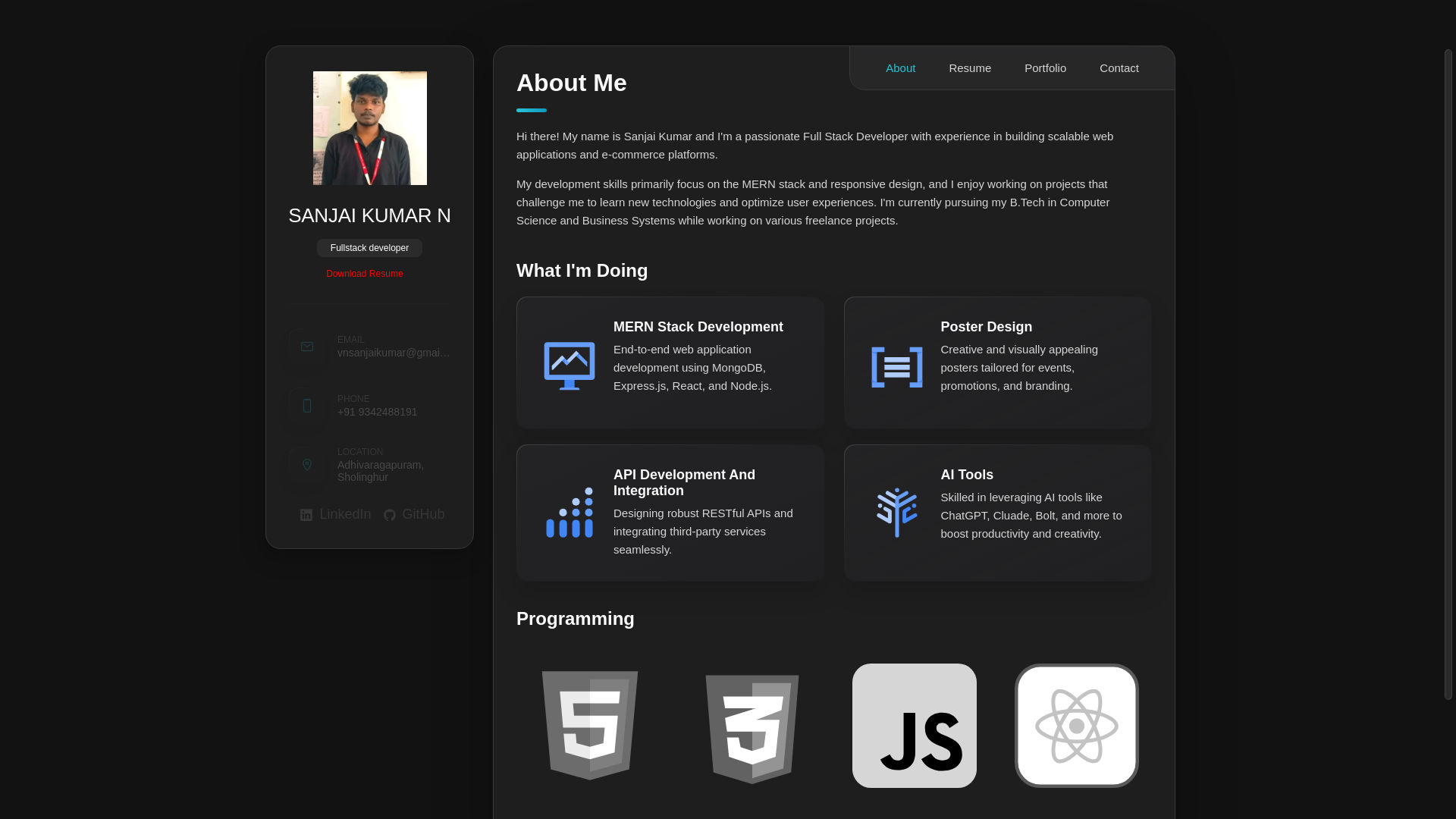Go to the Contact tab
The height and width of the screenshot is (819, 1456).
pos(1119,68)
